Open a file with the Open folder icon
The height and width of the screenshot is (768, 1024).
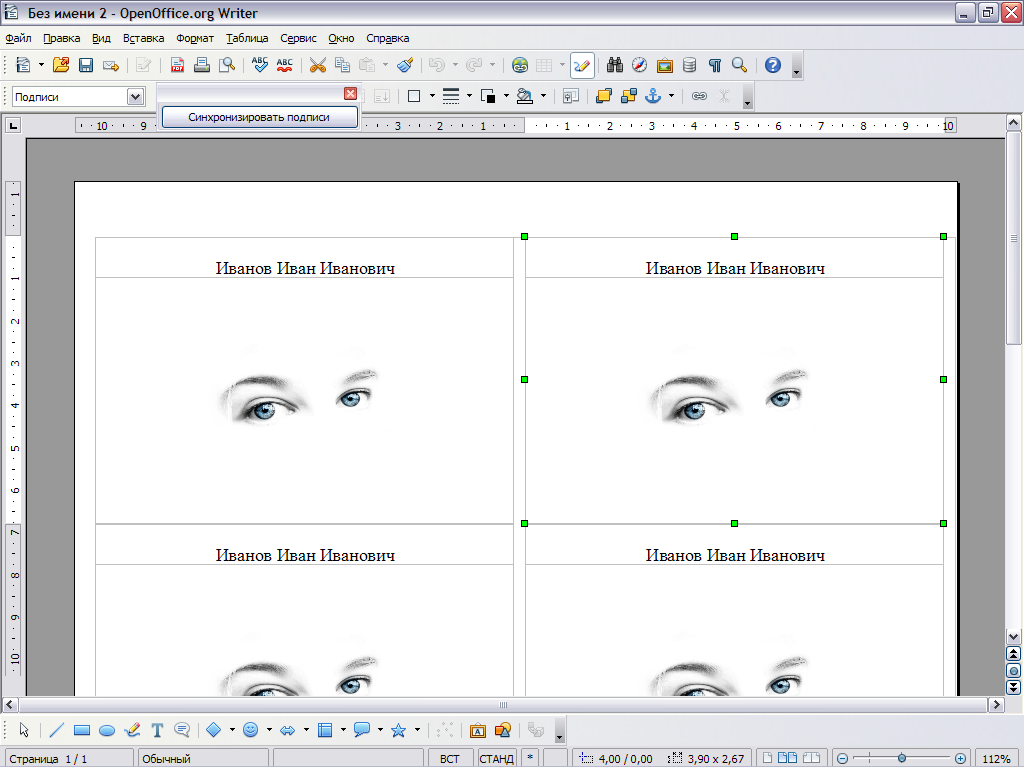tap(61, 65)
